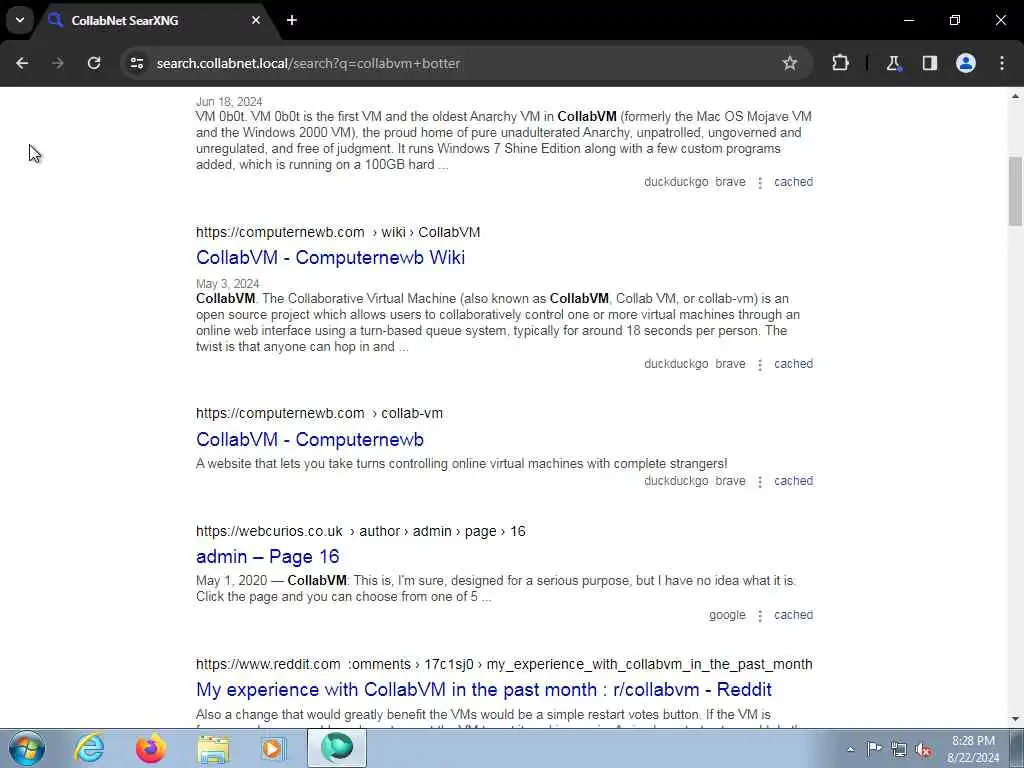Show hidden system tray icons
The width and height of the screenshot is (1024, 768).
point(850,749)
